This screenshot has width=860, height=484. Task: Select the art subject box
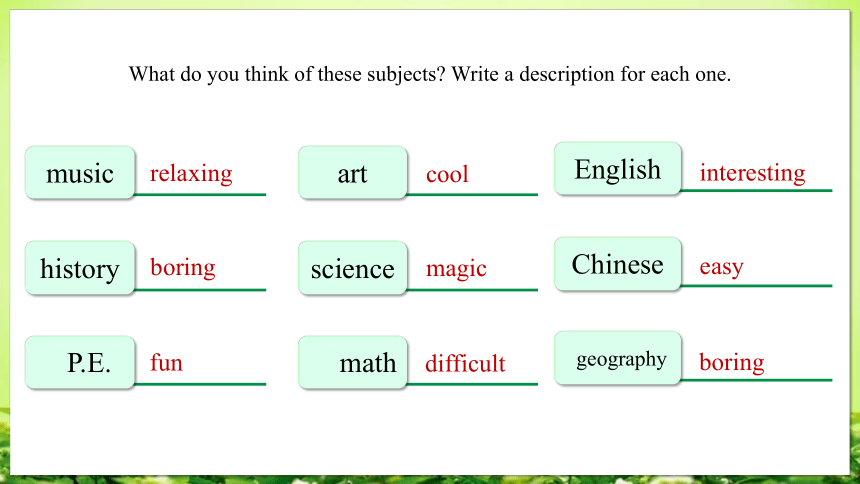[x=353, y=172]
